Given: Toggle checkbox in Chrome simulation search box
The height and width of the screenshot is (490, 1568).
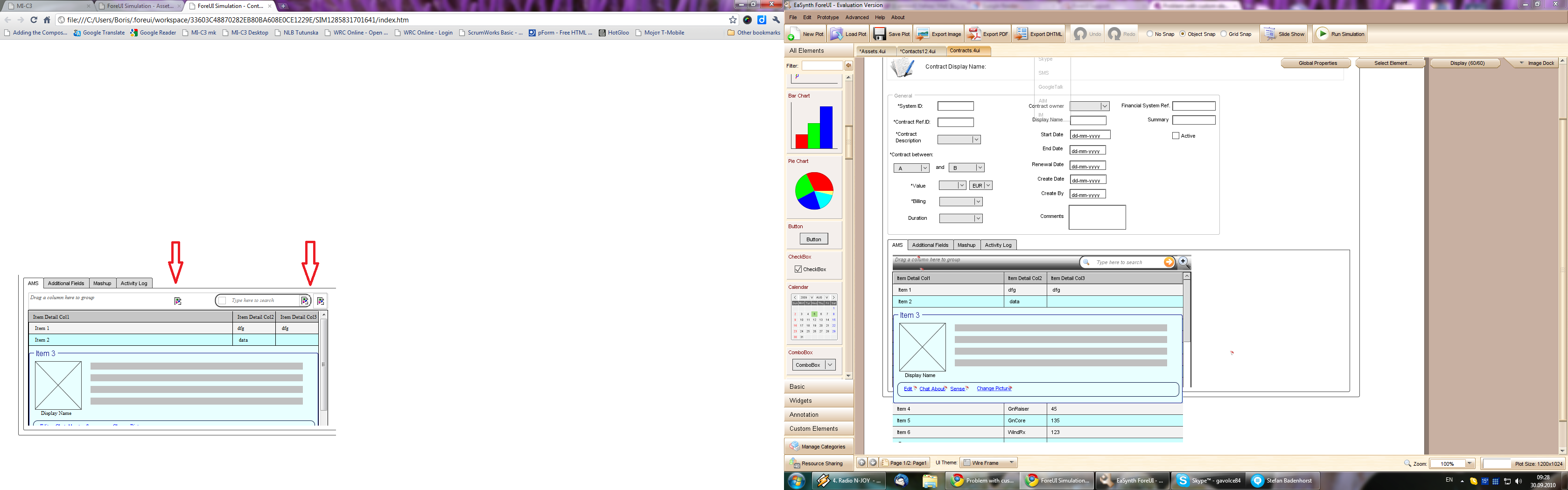Looking at the screenshot, I should [223, 301].
